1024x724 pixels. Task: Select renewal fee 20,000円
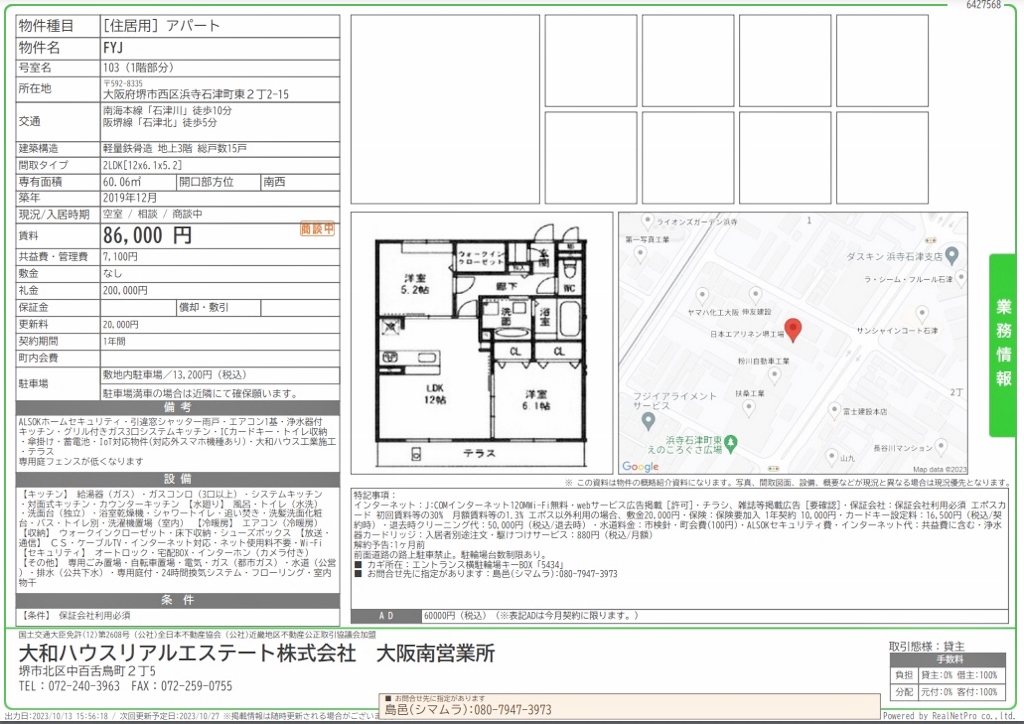point(121,324)
